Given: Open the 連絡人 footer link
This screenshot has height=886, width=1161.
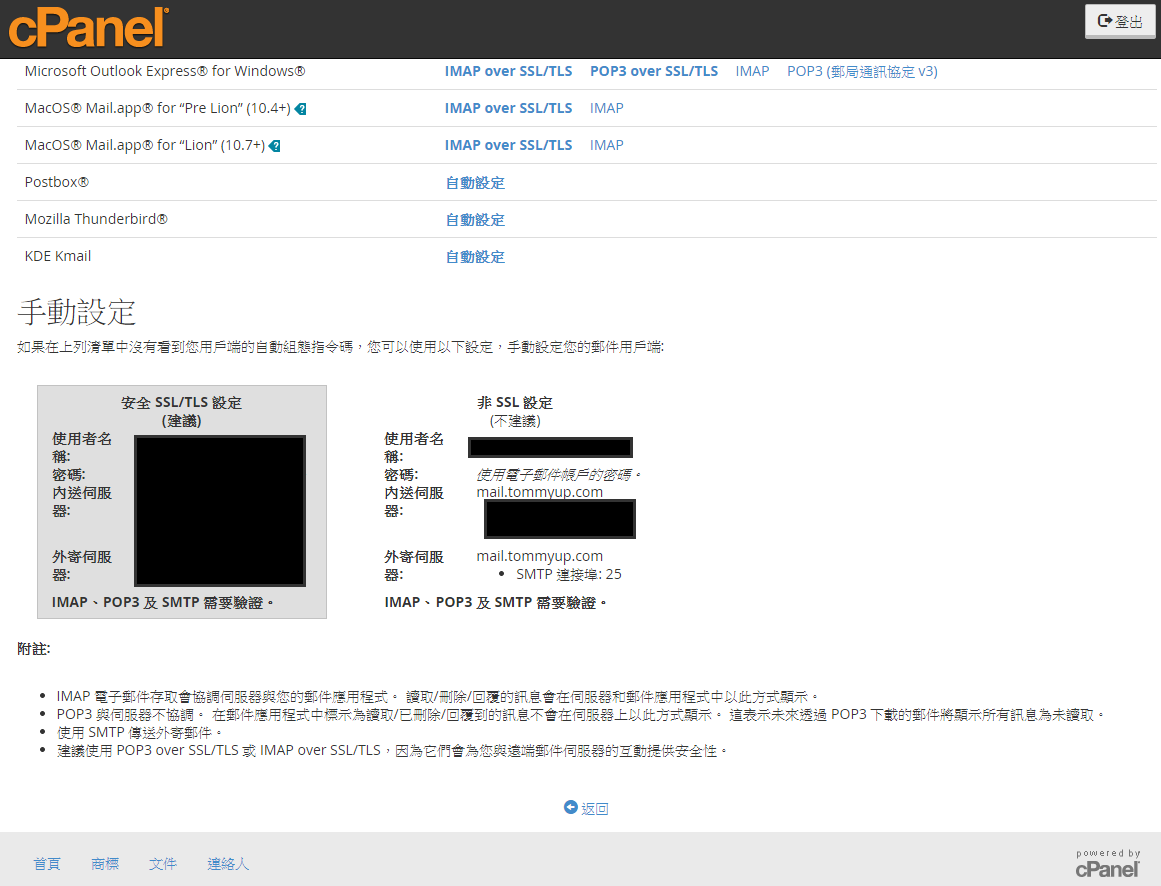Looking at the screenshot, I should [228, 863].
